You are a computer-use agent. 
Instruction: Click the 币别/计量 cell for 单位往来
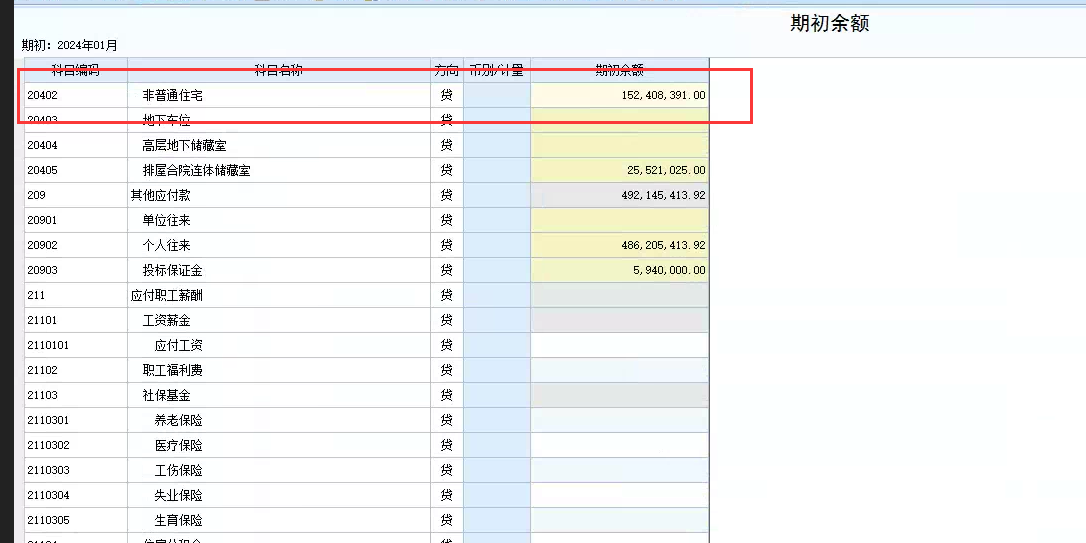point(497,220)
